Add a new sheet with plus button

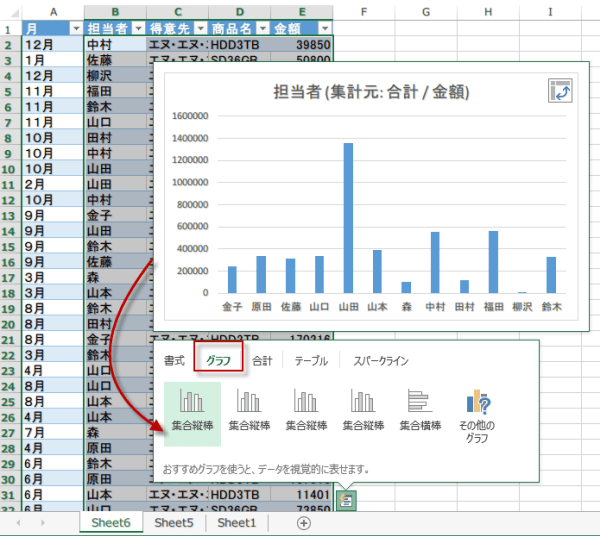point(304,523)
